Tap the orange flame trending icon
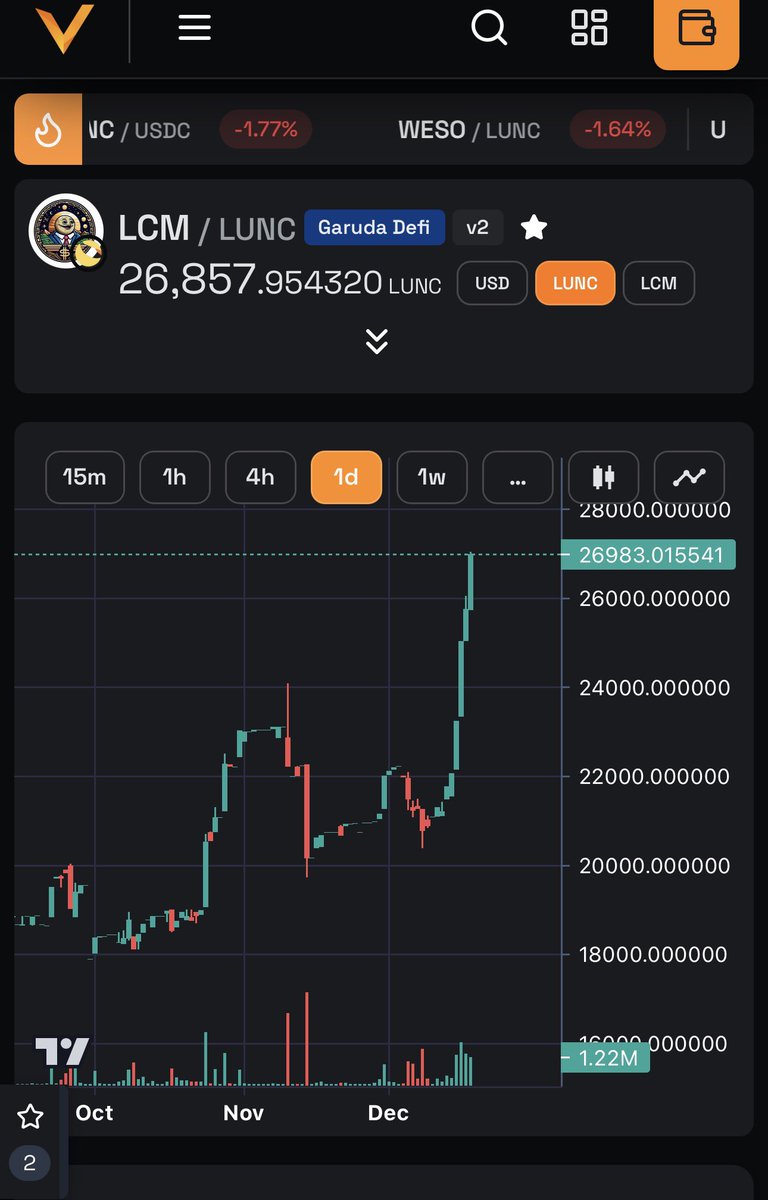768x1200 pixels. [x=48, y=129]
